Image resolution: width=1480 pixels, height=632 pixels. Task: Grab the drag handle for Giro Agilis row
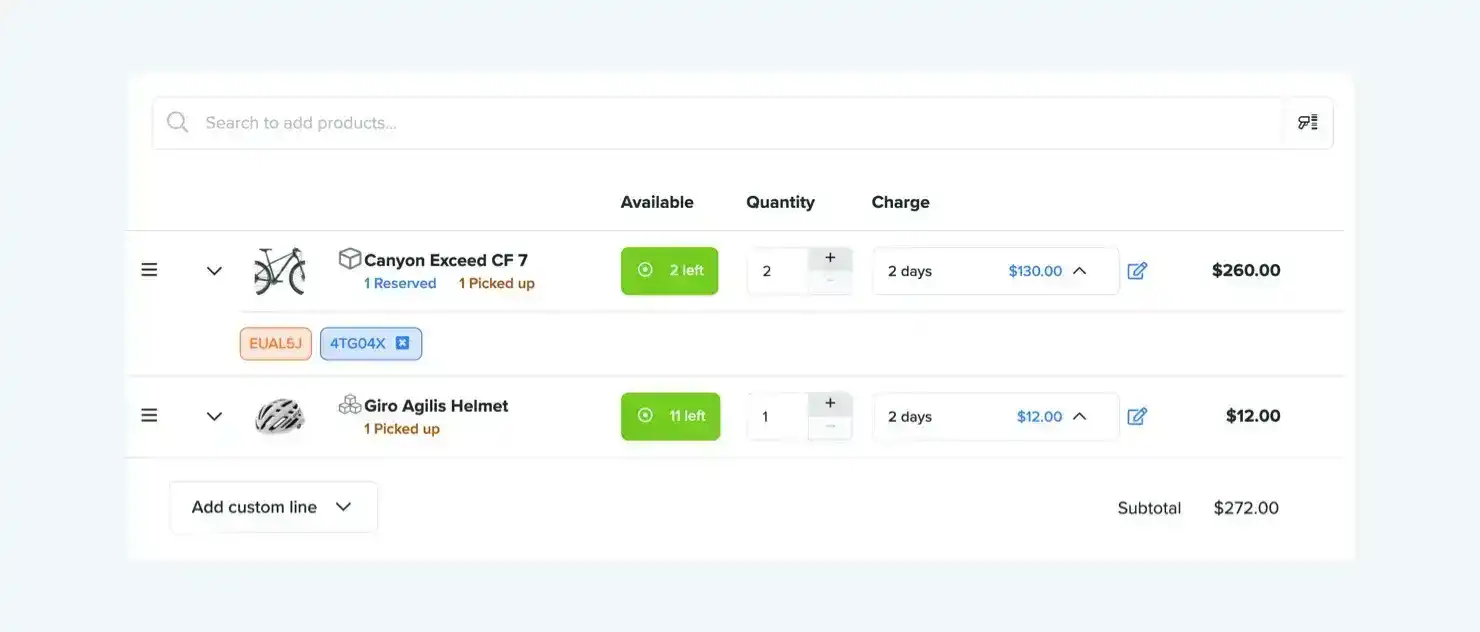(x=149, y=415)
